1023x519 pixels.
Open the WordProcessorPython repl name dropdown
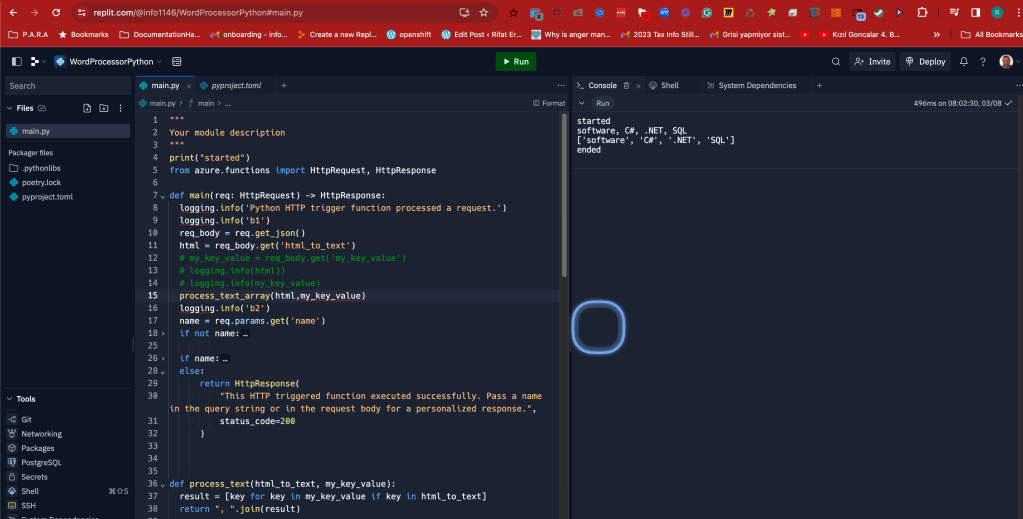(108, 61)
